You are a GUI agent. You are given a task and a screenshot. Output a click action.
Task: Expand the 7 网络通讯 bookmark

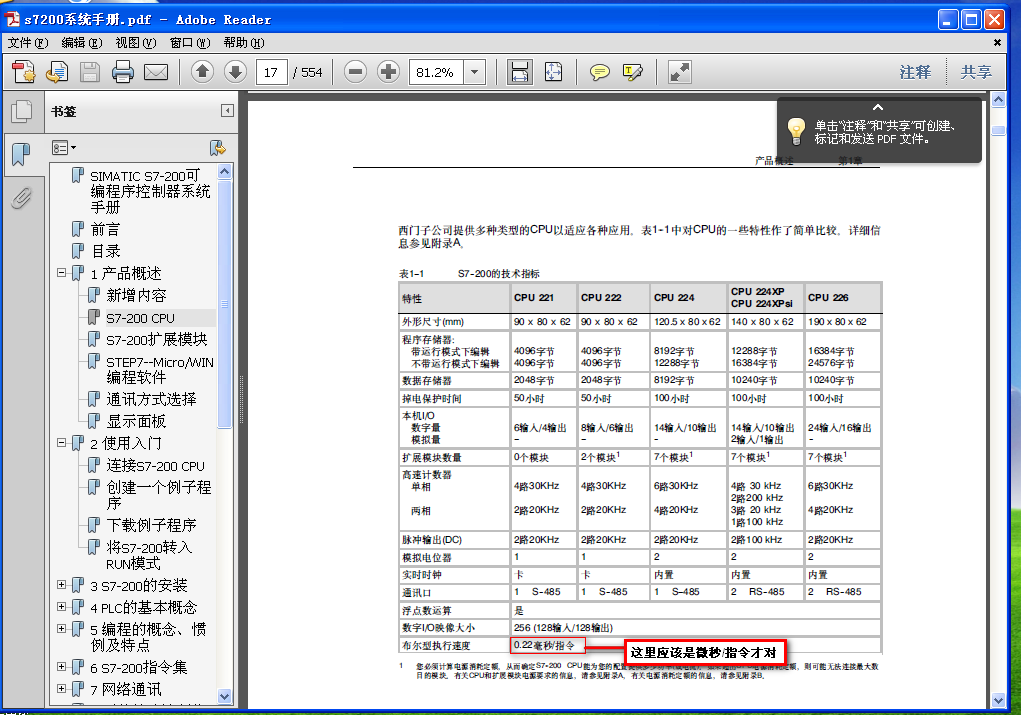[61, 688]
